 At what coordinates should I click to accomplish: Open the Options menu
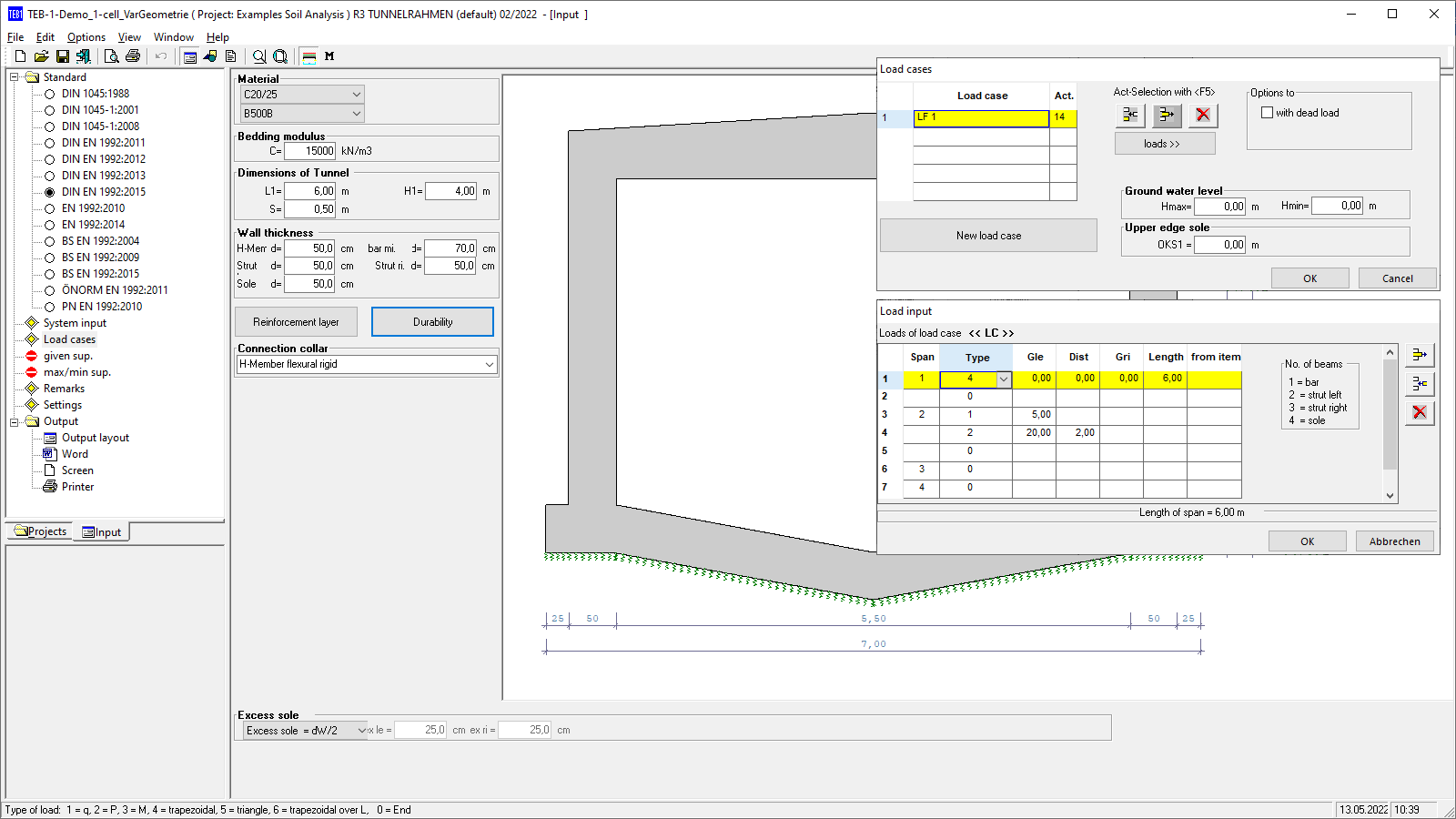tap(86, 37)
